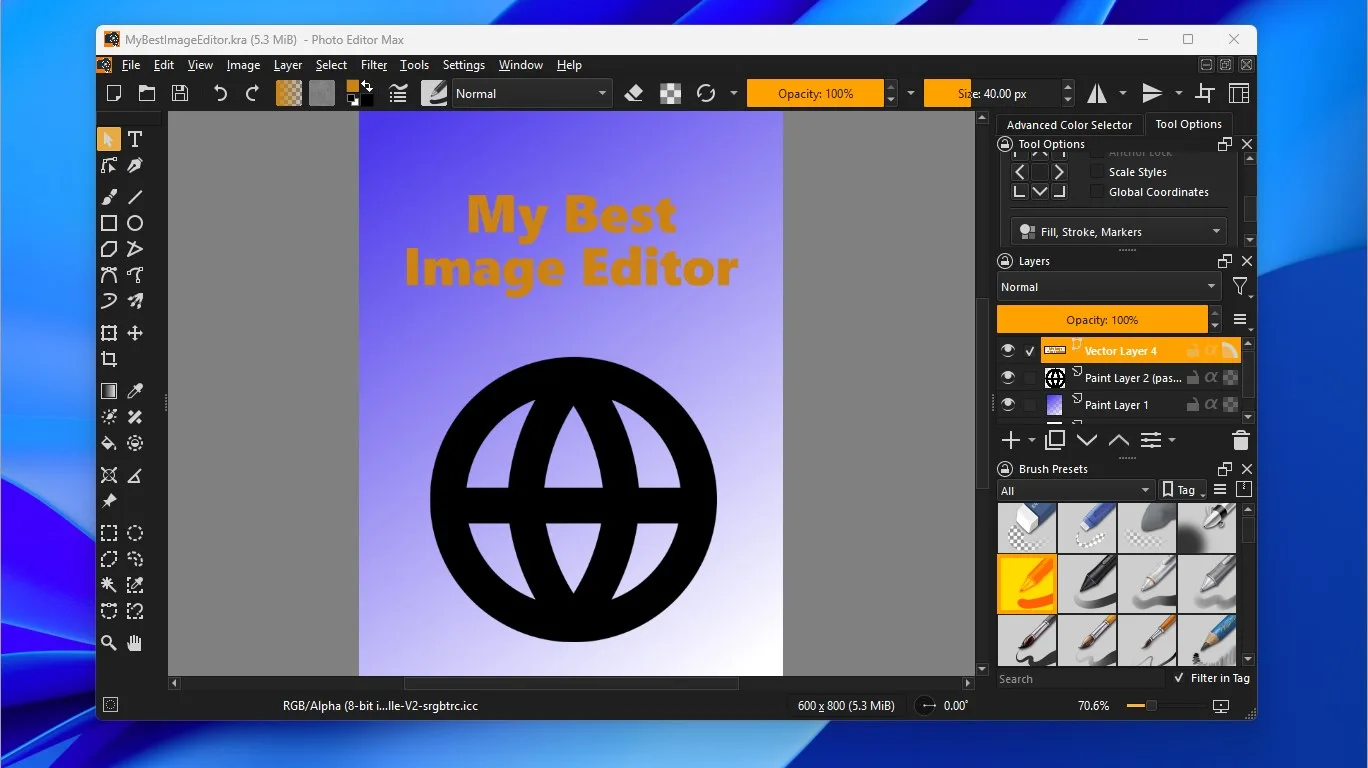Select the Pan hand tool

(x=135, y=643)
